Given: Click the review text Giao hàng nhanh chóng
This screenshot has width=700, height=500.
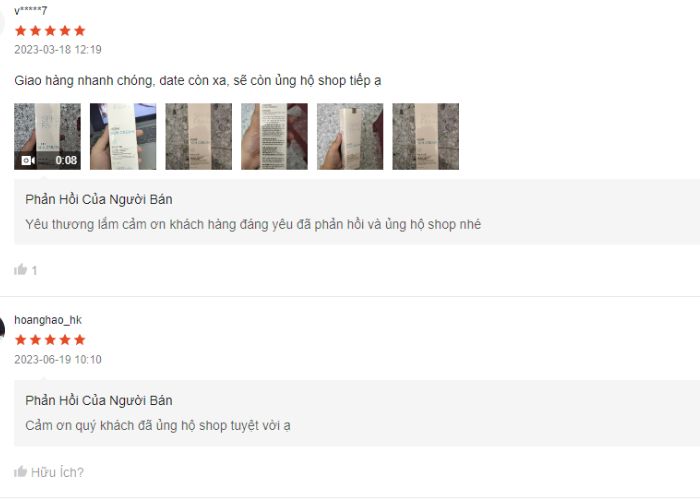Looking at the screenshot, I should [x=198, y=81].
